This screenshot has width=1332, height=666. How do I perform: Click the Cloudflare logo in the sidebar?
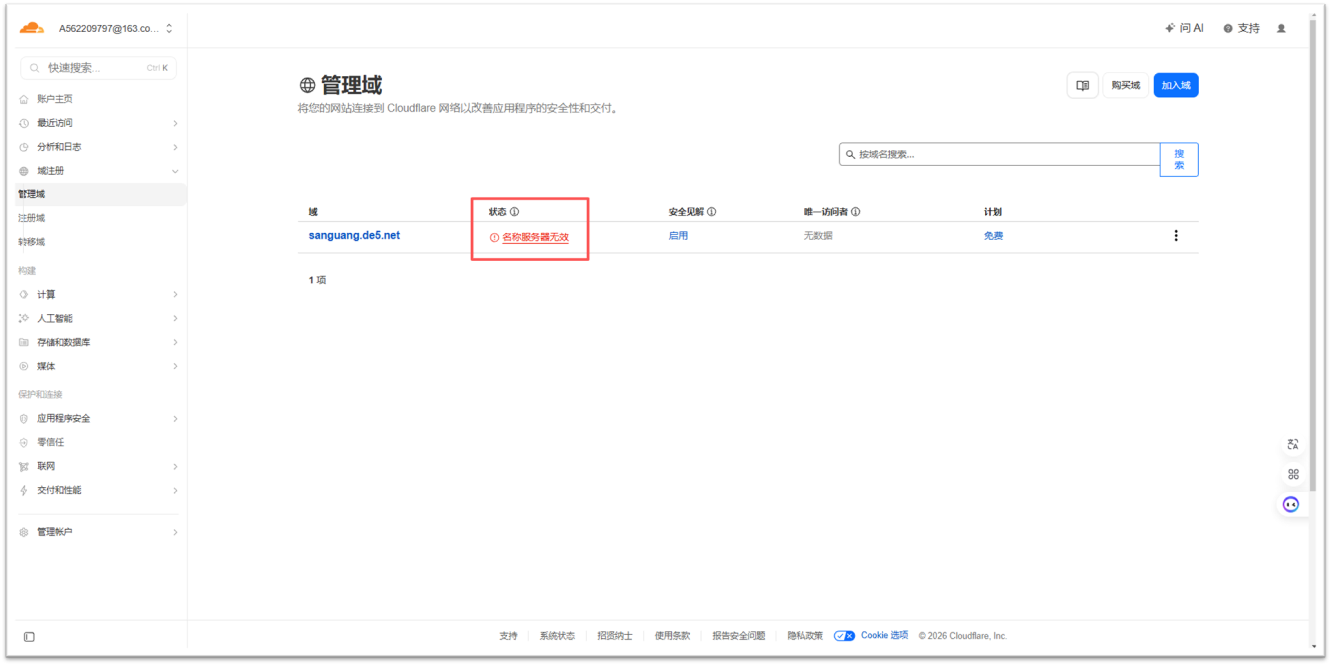tap(32, 28)
